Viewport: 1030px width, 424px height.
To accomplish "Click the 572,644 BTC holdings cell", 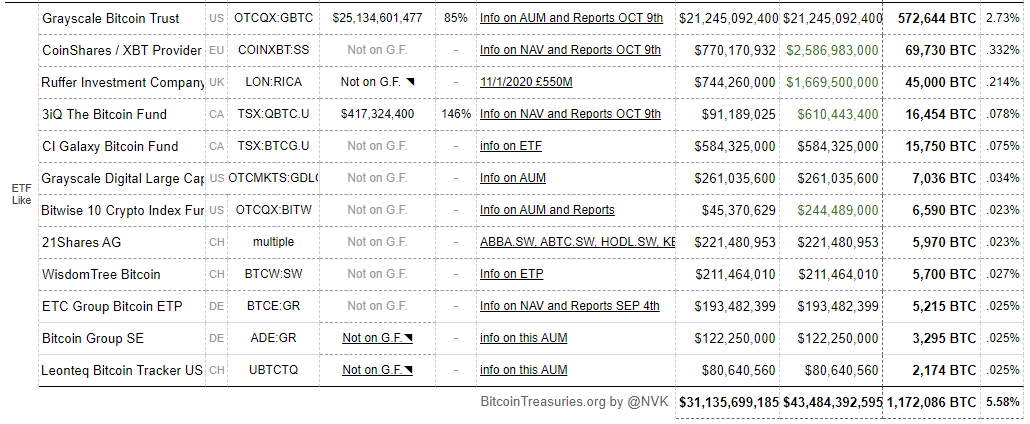I will [x=937, y=18].
